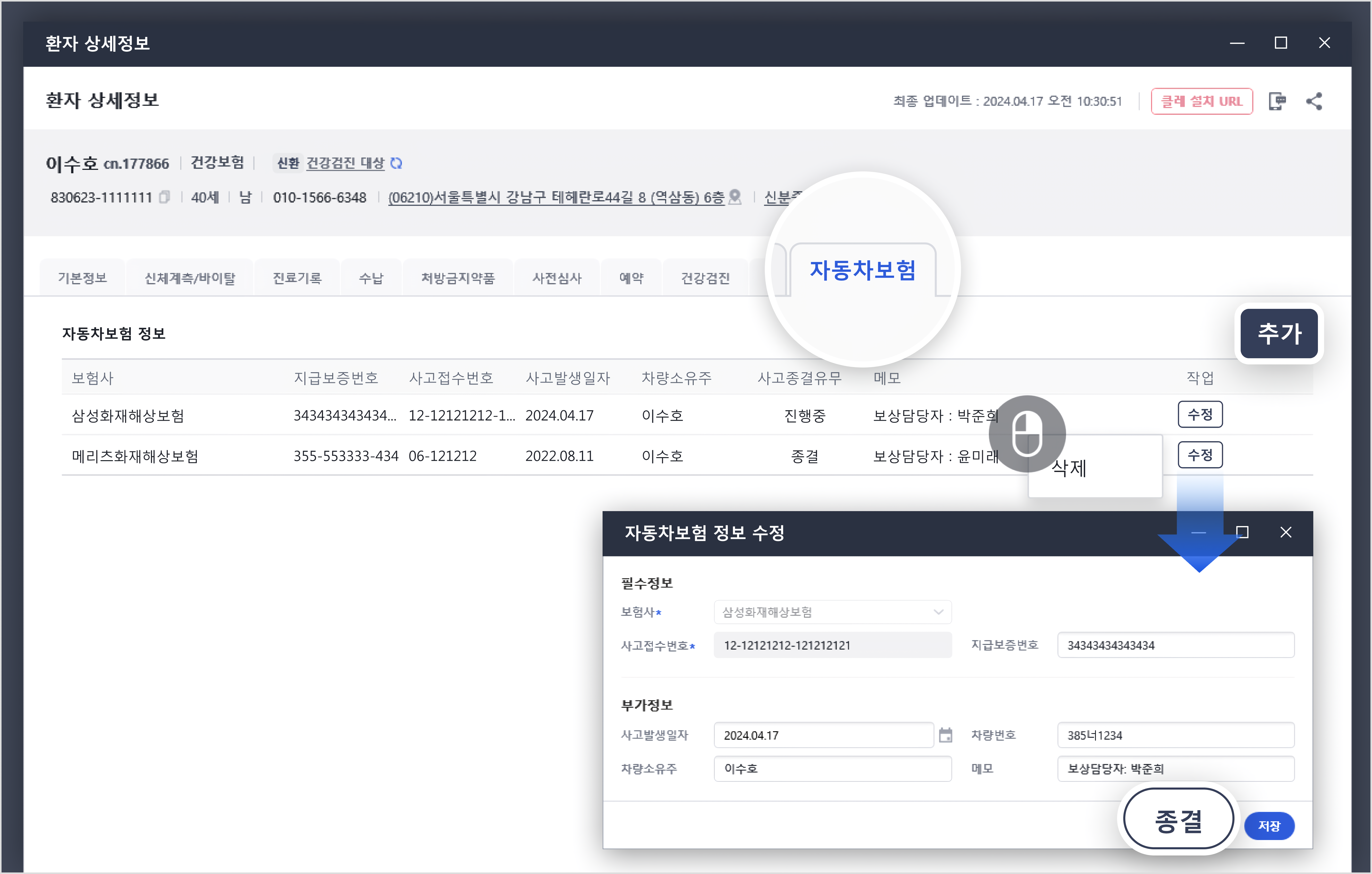Click the 추가 button
This screenshot has width=1372, height=874.
[x=1279, y=334]
